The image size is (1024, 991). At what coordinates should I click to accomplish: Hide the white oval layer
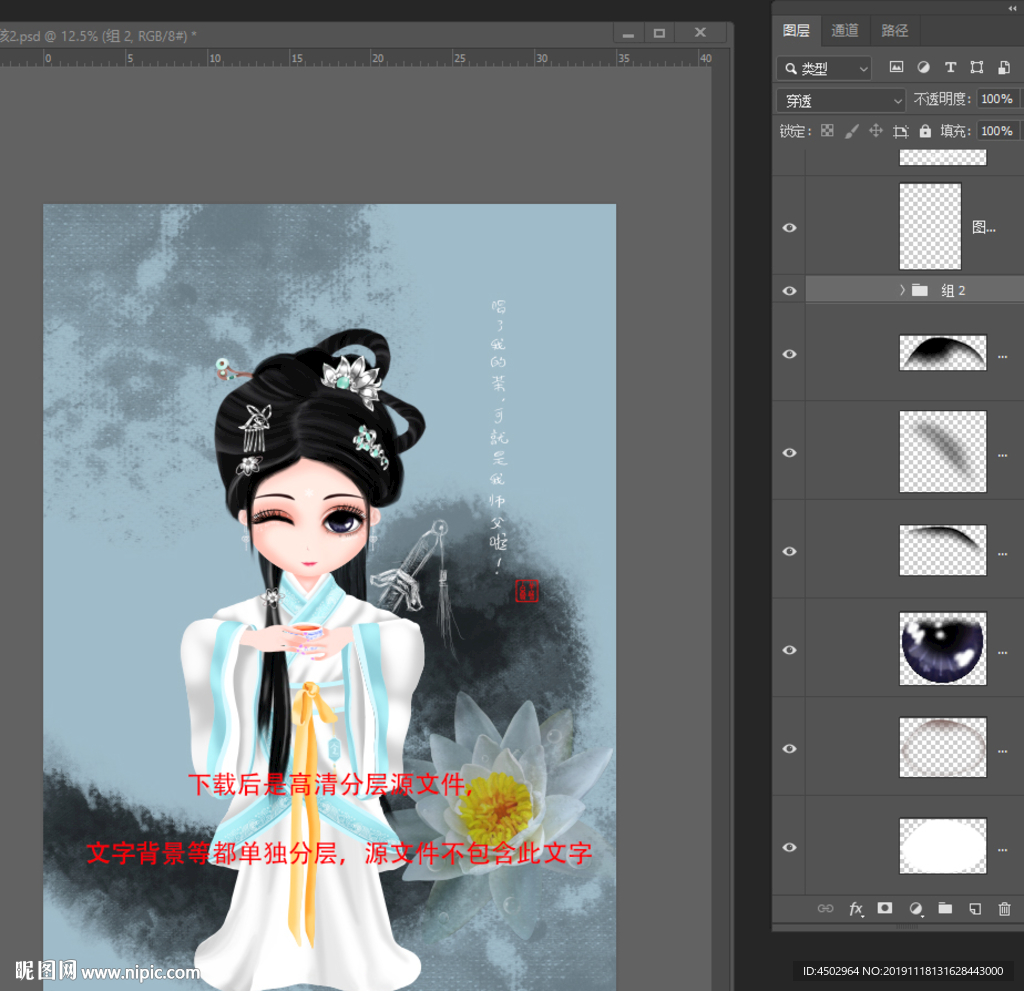pos(790,847)
